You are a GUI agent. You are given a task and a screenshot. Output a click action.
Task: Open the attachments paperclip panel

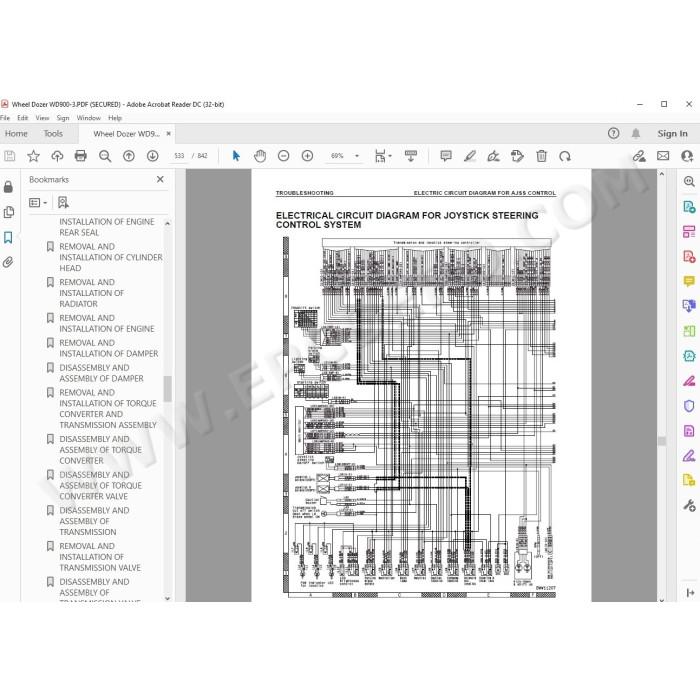(8, 262)
